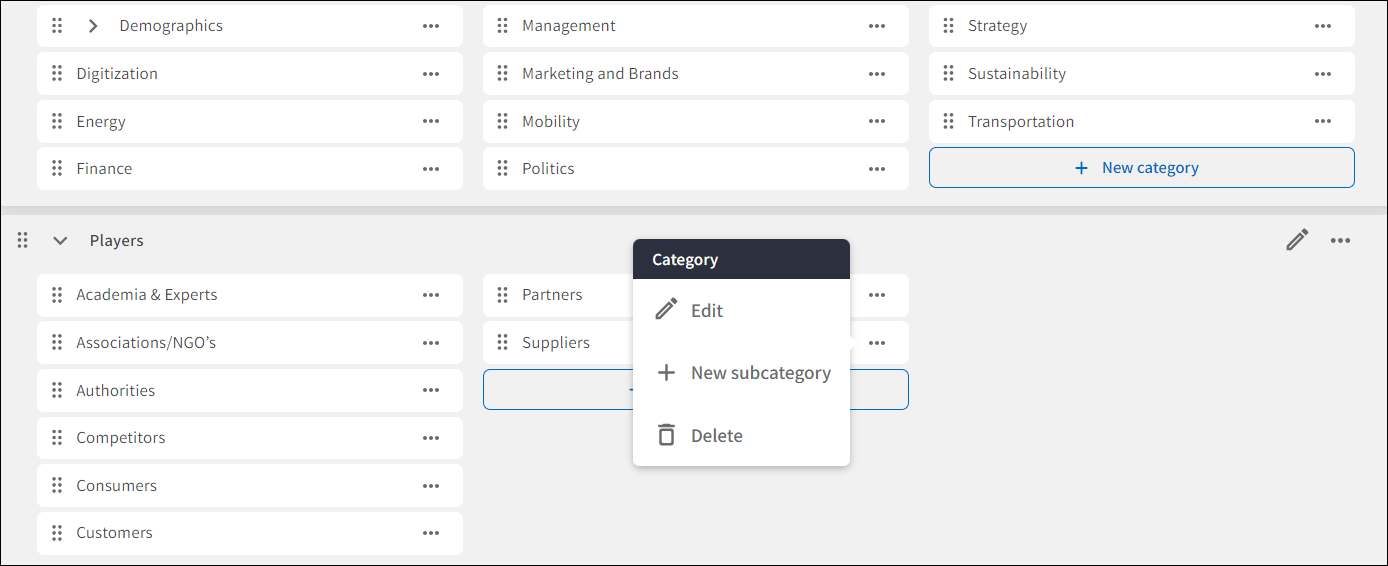Image resolution: width=1388 pixels, height=566 pixels.
Task: Click the pencil icon beside Players section
Action: pyautogui.click(x=1297, y=240)
